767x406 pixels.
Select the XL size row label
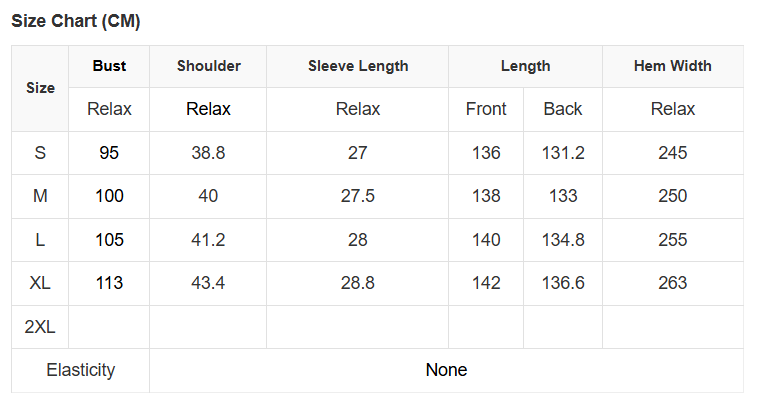(40, 283)
